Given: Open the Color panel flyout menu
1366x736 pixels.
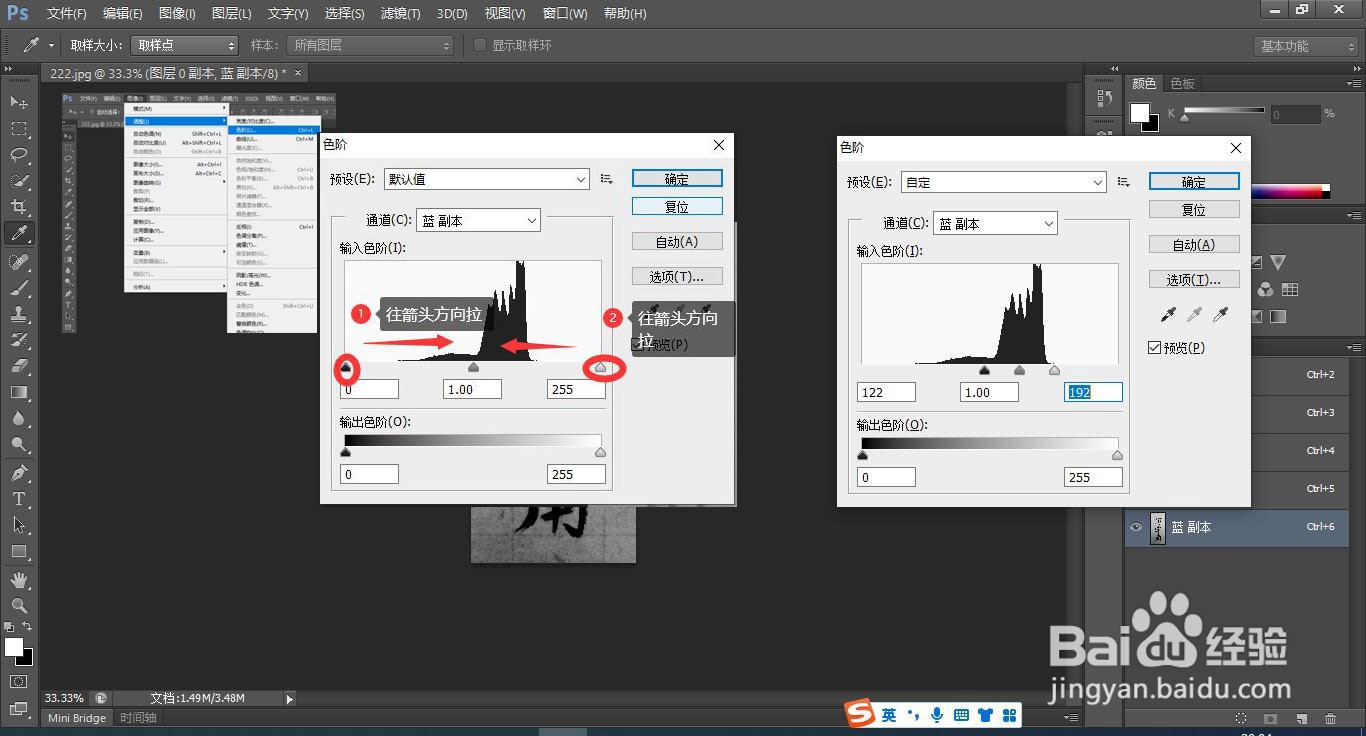Looking at the screenshot, I should click(1353, 84).
